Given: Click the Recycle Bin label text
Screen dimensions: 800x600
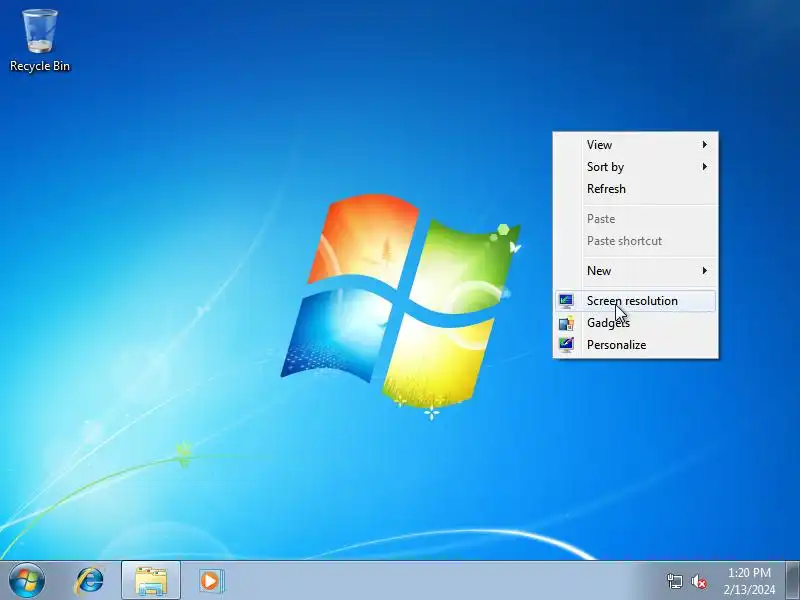Looking at the screenshot, I should pos(40,66).
